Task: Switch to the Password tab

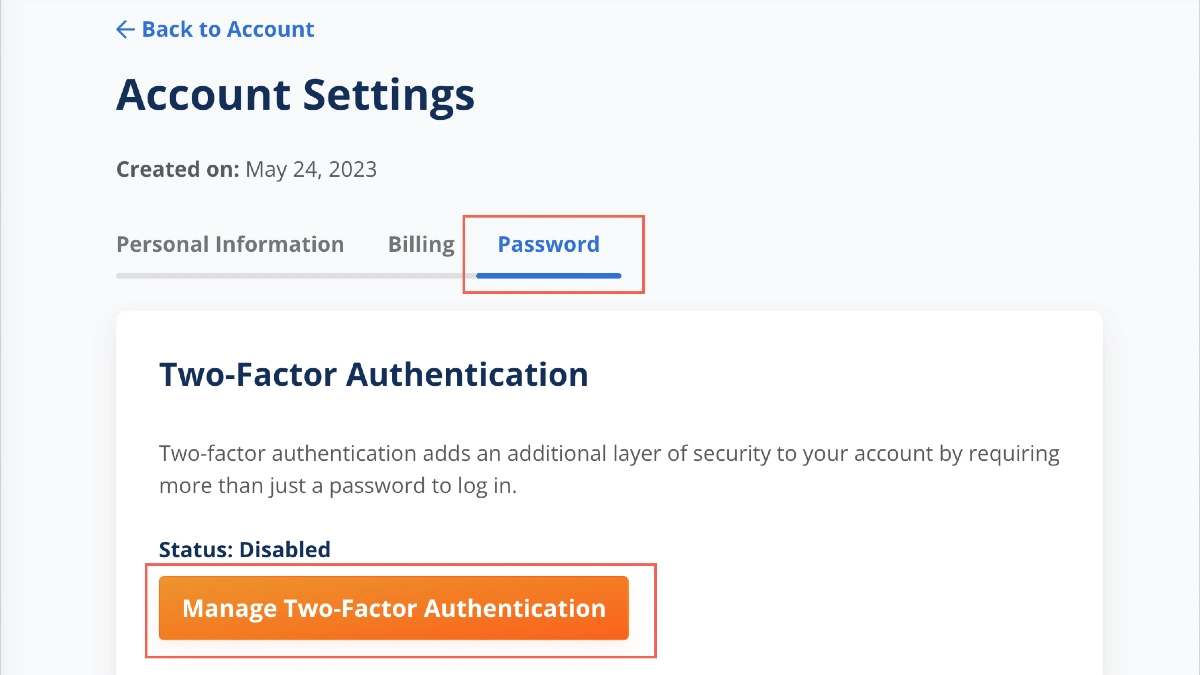Action: [548, 243]
